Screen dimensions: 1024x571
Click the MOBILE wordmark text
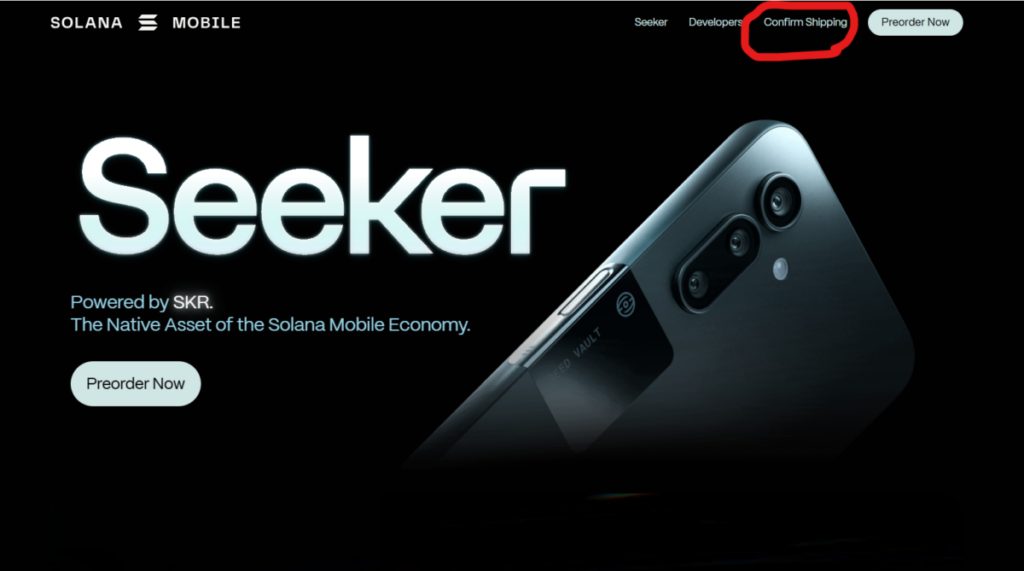tap(206, 23)
